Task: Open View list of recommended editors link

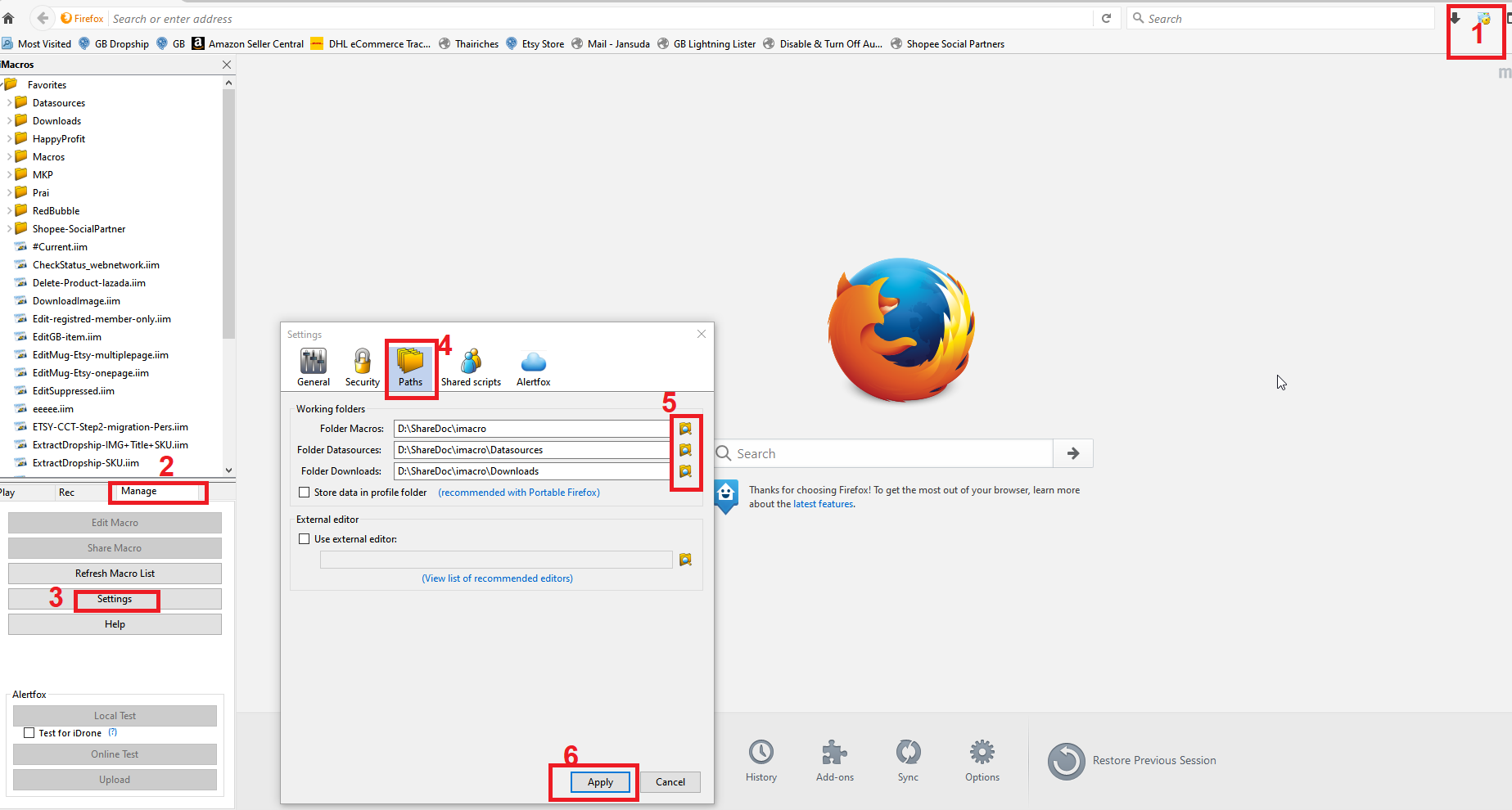Action: pyautogui.click(x=497, y=578)
